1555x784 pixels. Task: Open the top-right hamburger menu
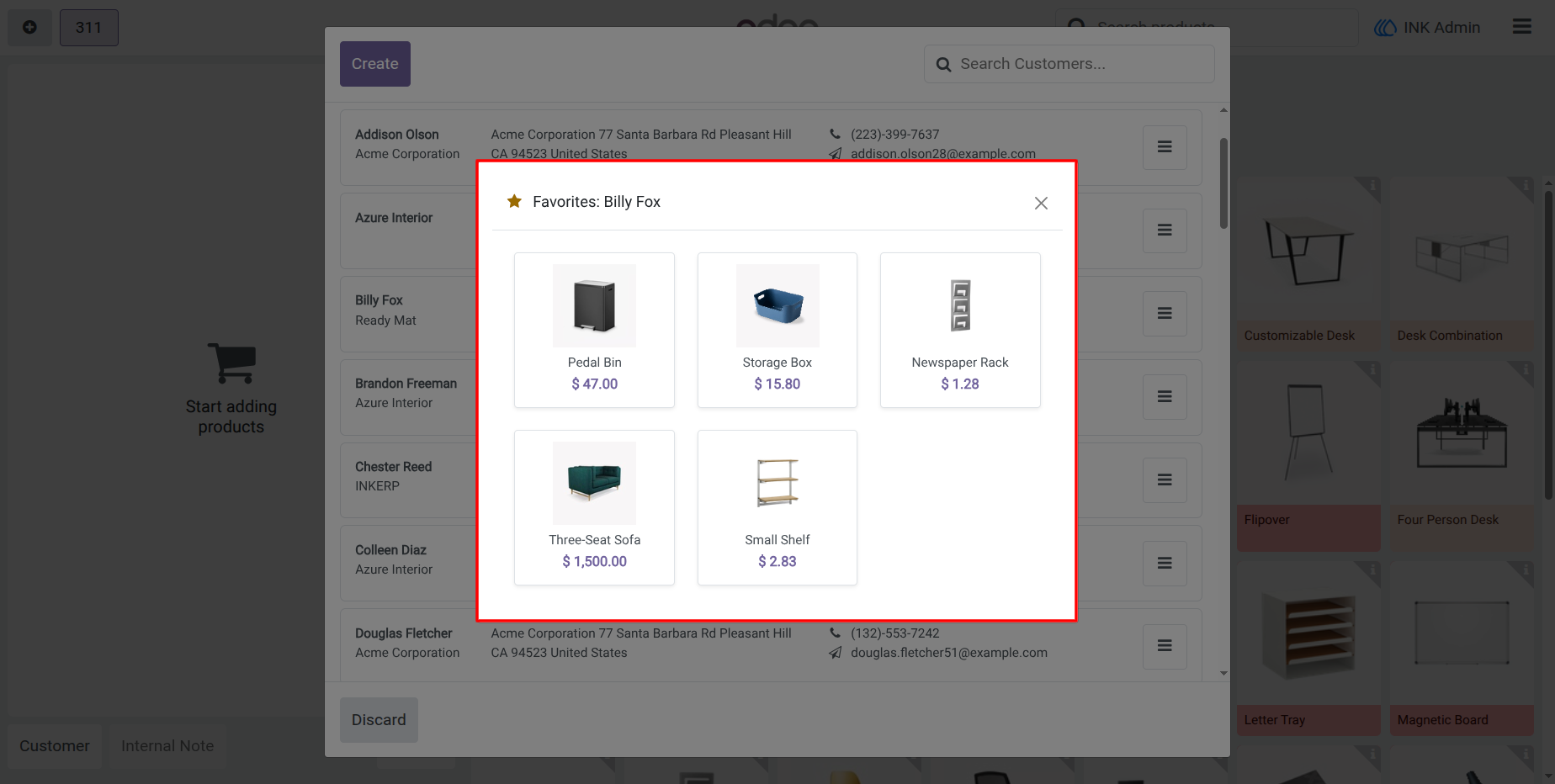(1521, 27)
